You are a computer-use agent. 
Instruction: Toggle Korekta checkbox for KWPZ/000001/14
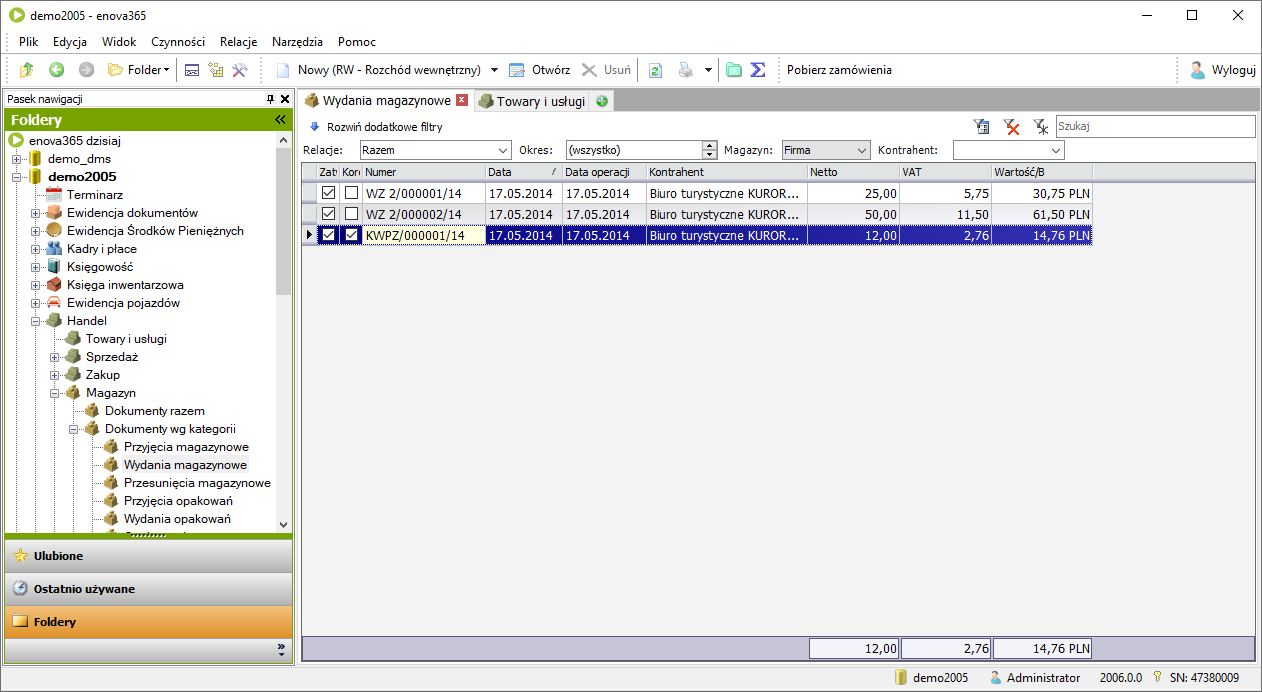point(351,235)
